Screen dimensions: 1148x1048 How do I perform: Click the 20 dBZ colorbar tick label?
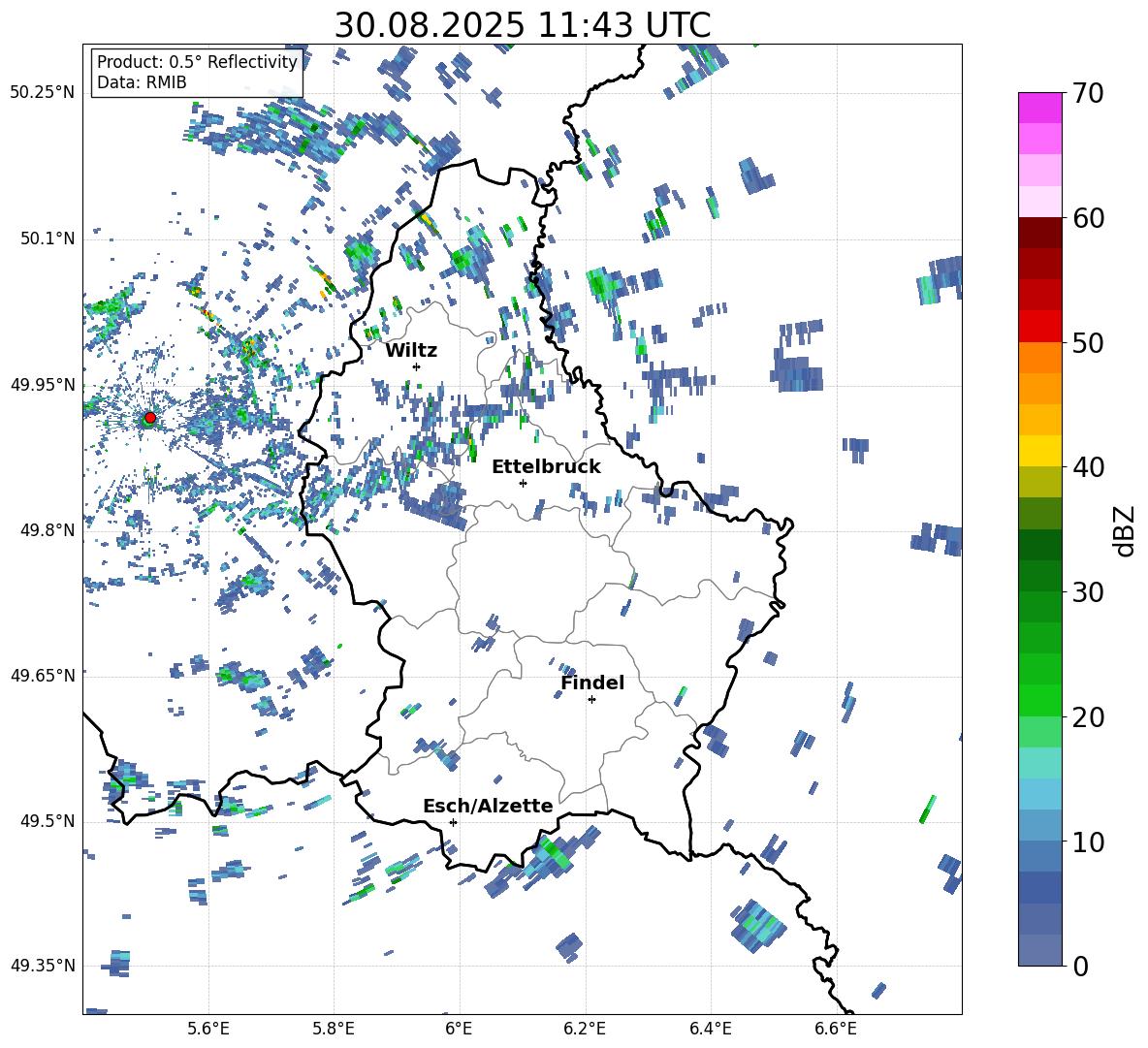point(1087,717)
